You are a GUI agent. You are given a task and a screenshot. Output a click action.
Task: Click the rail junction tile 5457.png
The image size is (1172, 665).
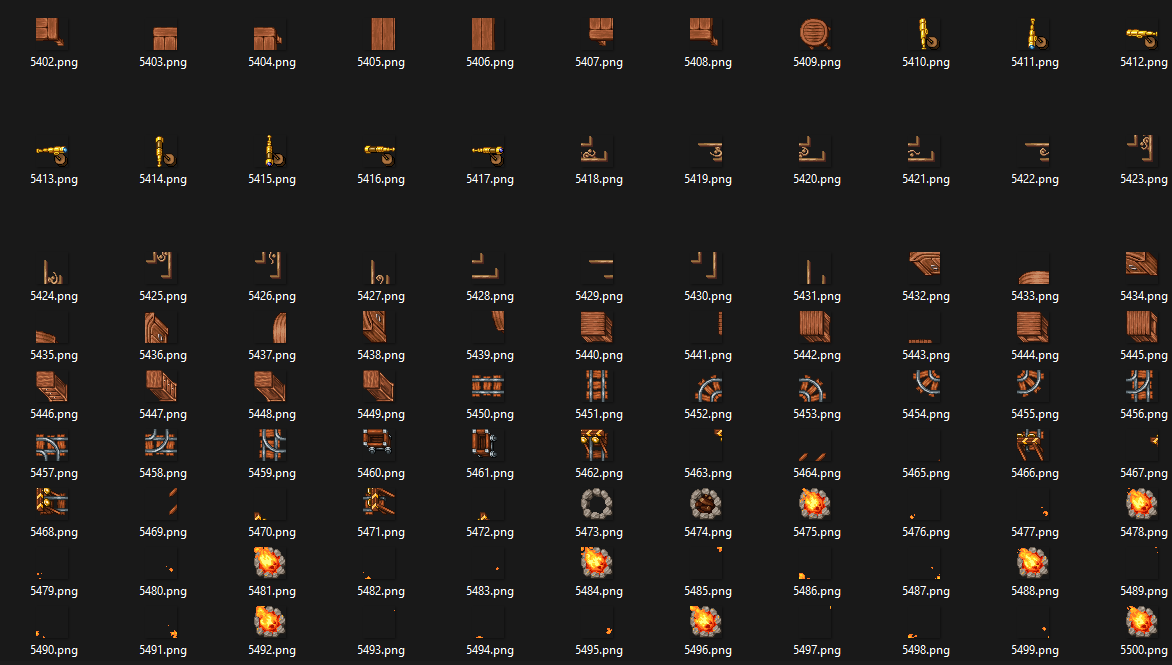pos(54,445)
